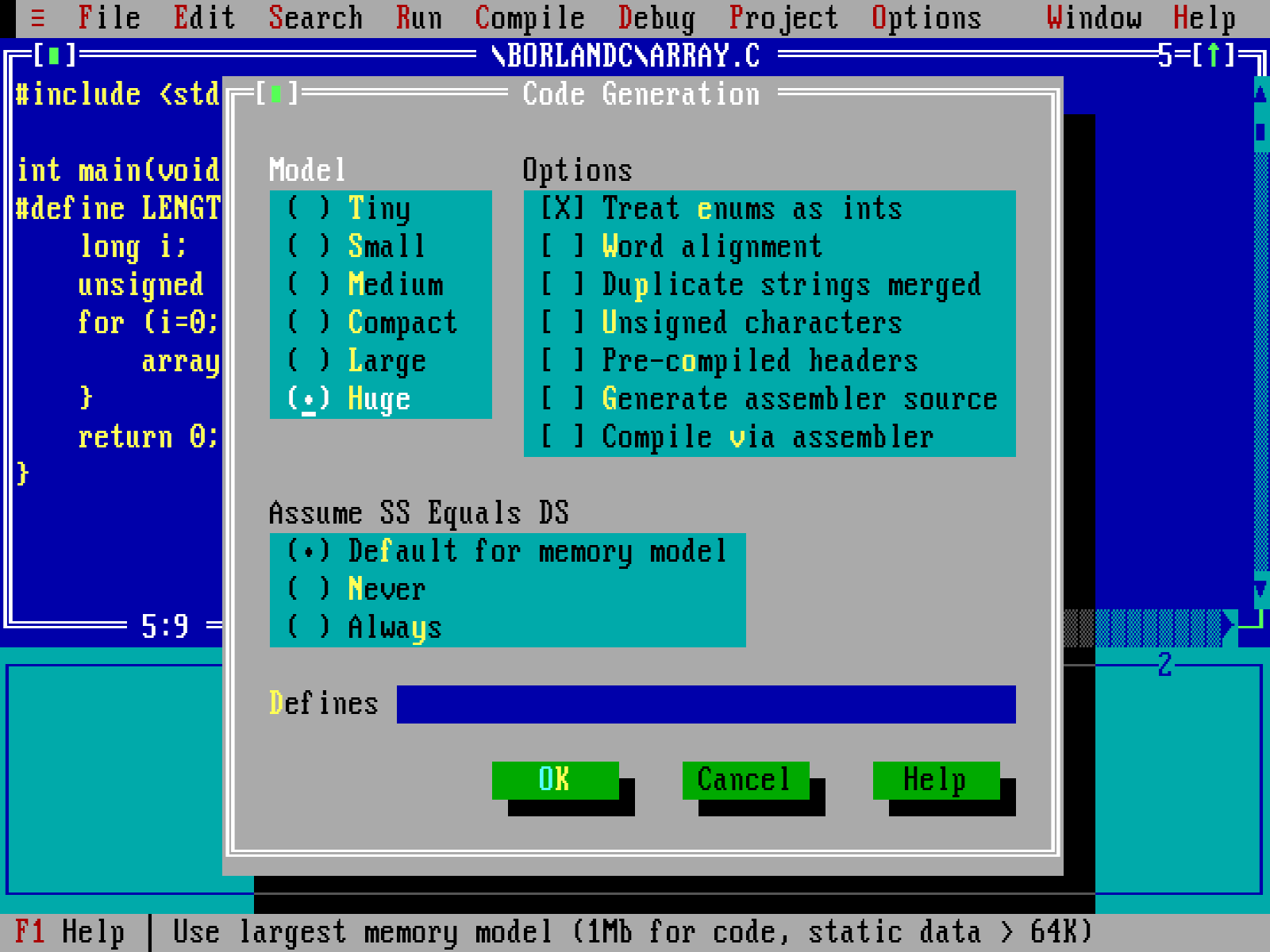This screenshot has width=1270, height=952.
Task: Zoom the ARRAY.C editor window arrow icon
Action: click(1213, 56)
